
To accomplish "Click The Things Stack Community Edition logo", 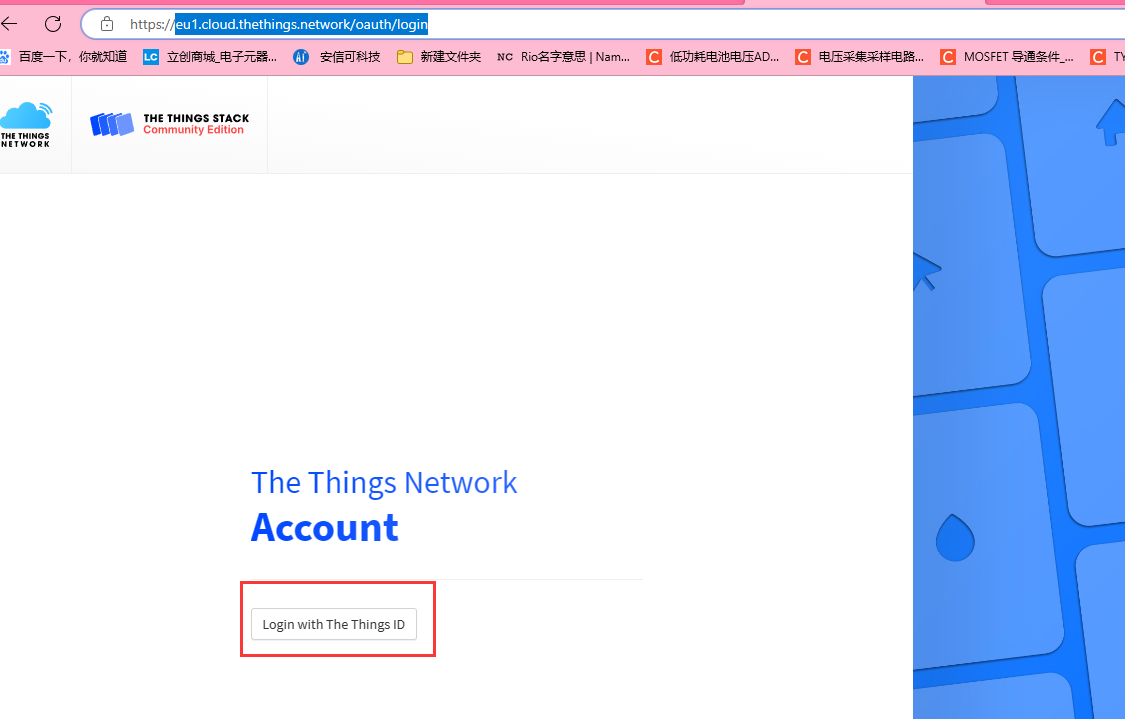I will (x=169, y=124).
